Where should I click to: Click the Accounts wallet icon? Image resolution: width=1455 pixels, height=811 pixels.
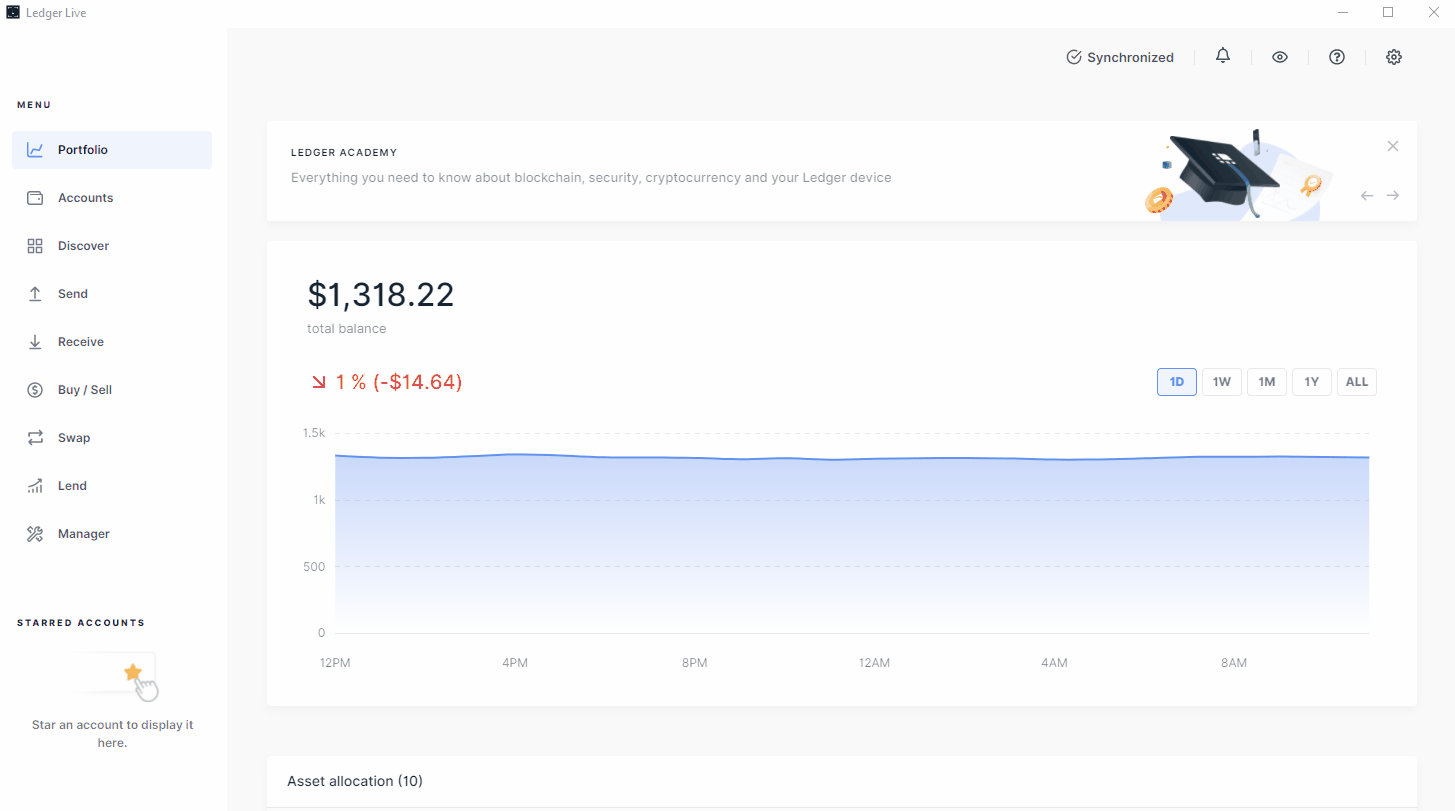point(35,198)
